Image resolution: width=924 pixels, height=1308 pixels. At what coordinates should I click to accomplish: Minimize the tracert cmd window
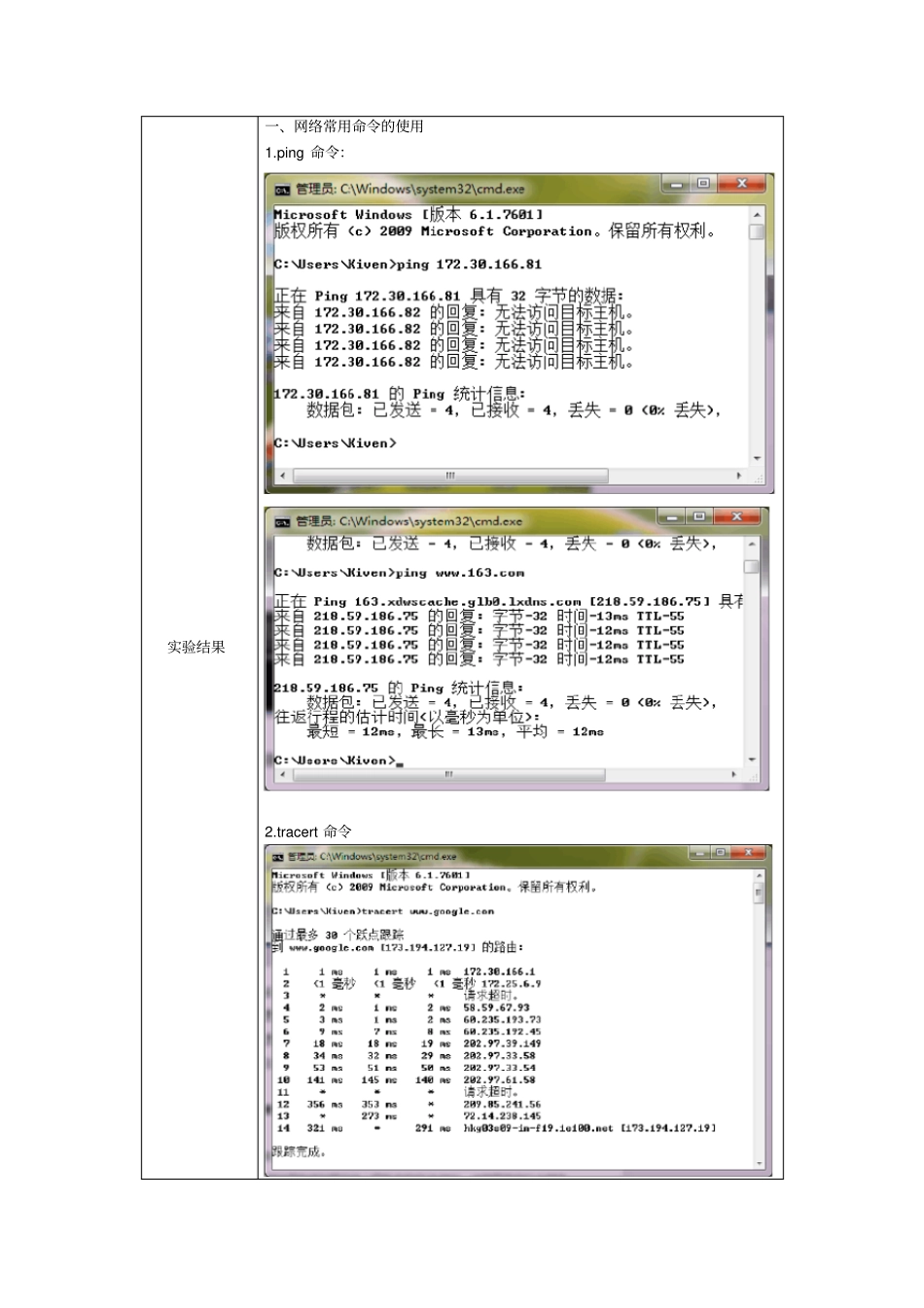point(699,853)
